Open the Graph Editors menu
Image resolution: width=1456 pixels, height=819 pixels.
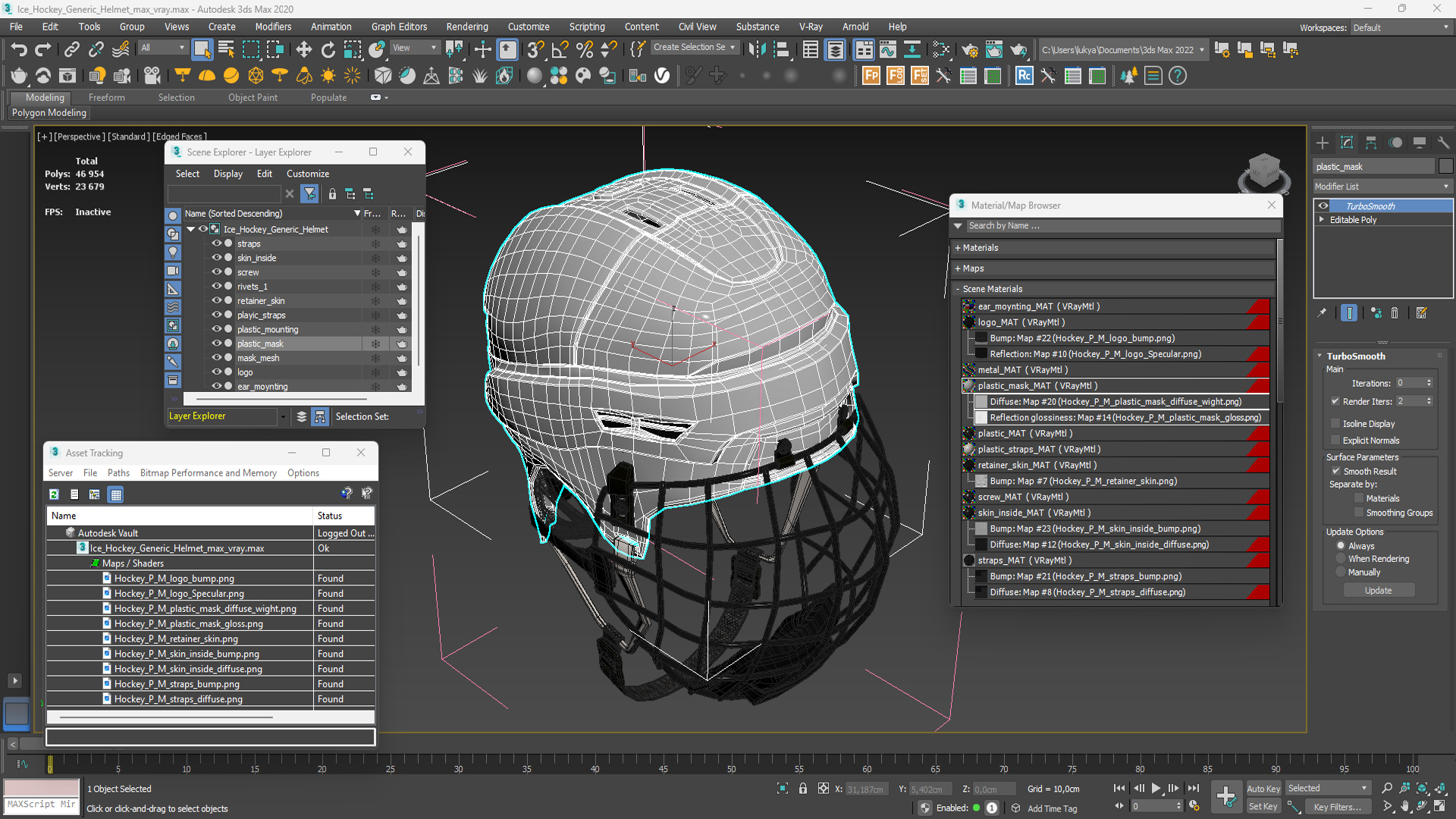(x=399, y=27)
